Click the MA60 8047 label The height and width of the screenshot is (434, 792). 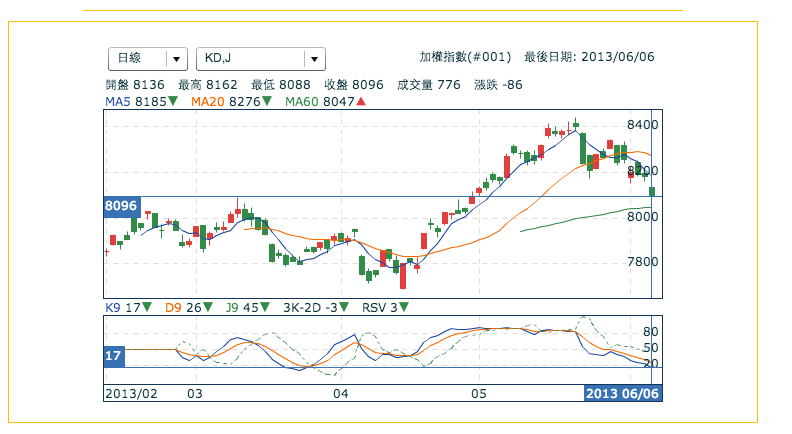pos(320,102)
